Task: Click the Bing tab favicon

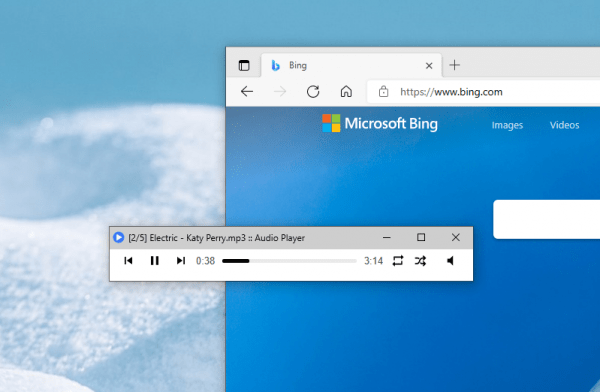Action: [x=276, y=65]
